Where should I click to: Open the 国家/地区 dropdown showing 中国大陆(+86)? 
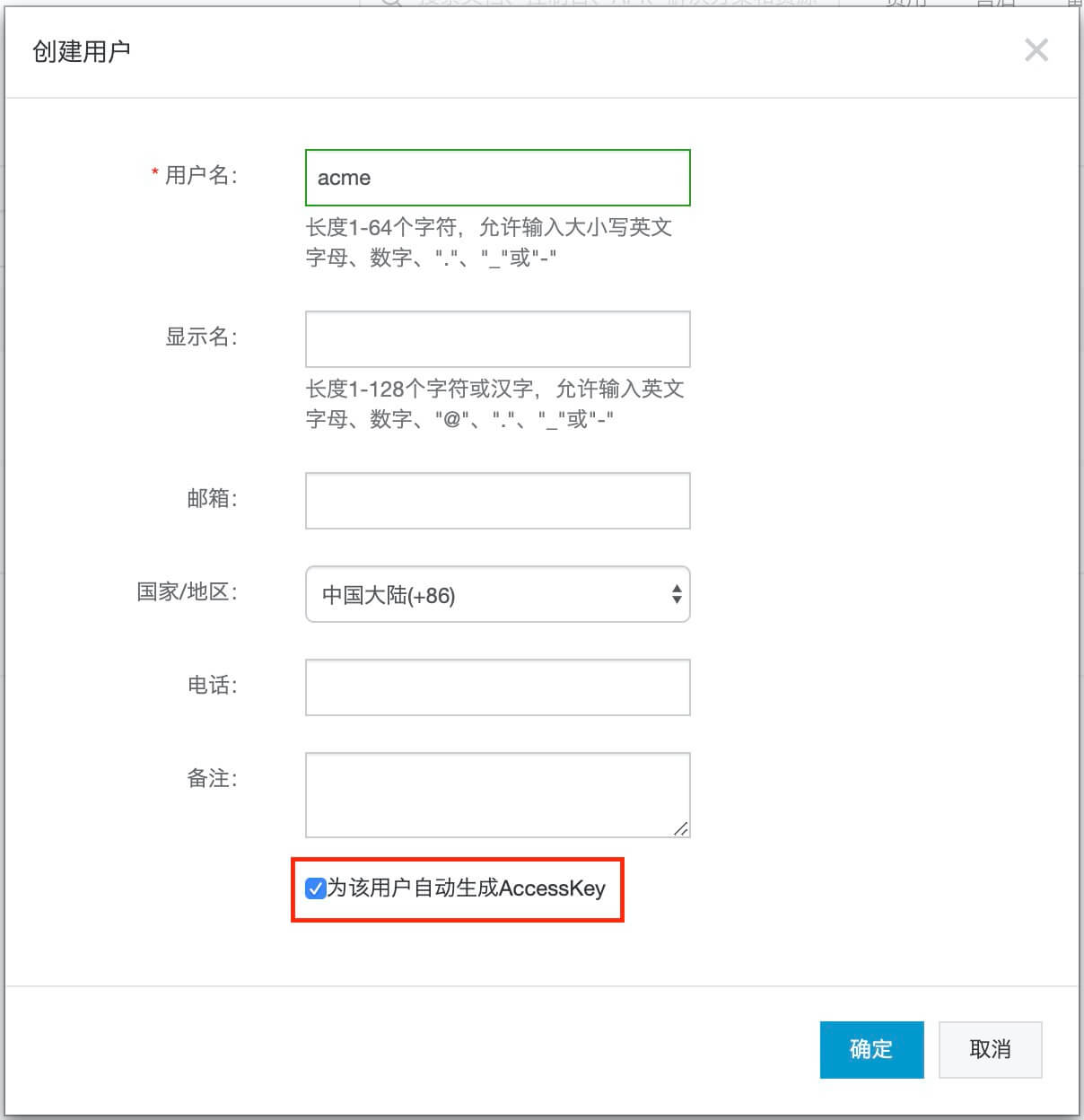tap(498, 594)
